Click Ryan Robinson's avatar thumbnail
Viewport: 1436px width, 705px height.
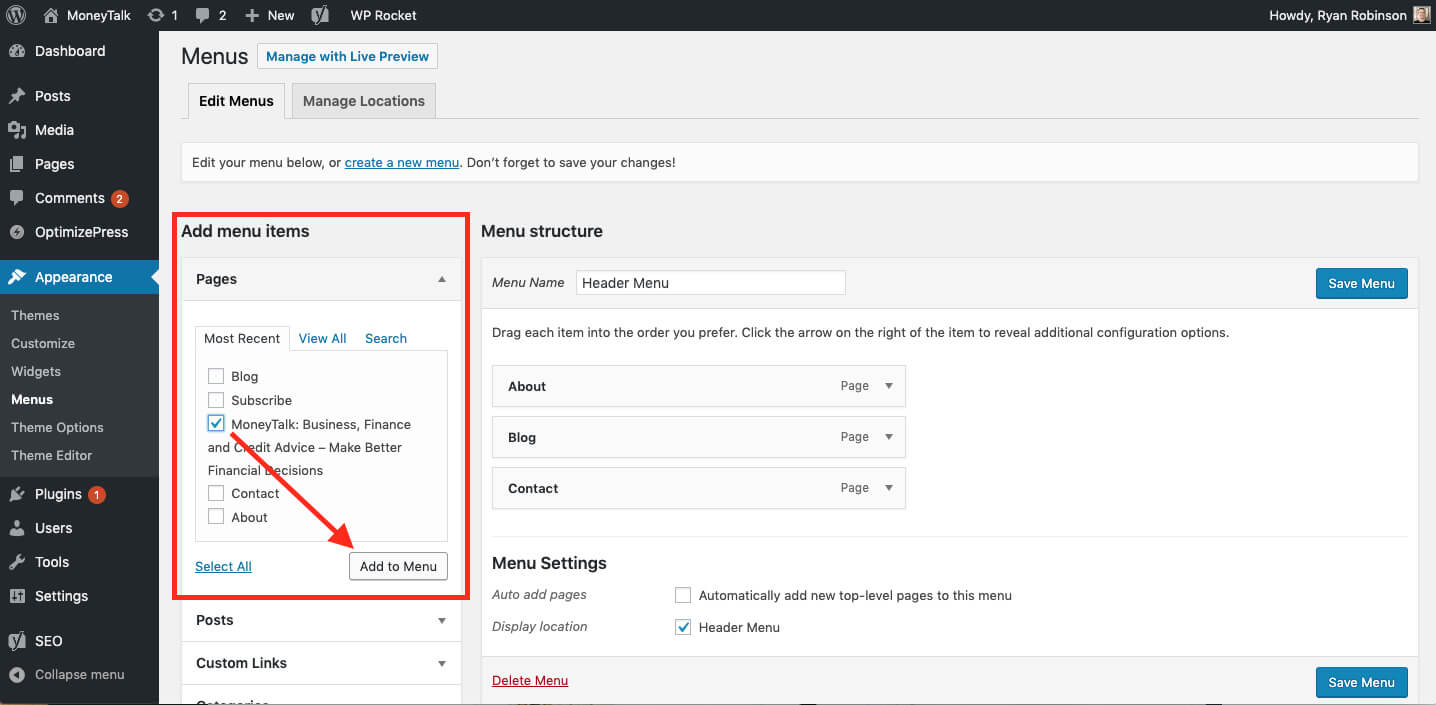click(1421, 15)
